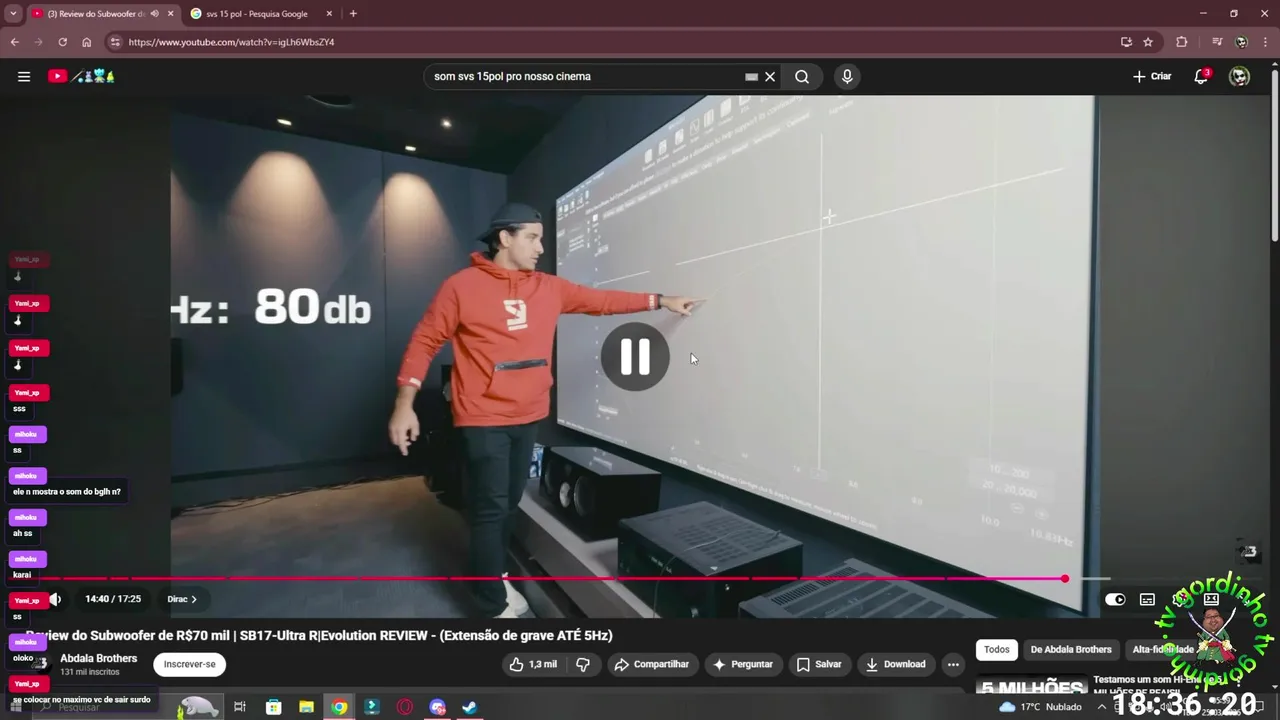The image size is (1280, 720).
Task: Install or cast icon in address bar
Action: (x=1126, y=42)
